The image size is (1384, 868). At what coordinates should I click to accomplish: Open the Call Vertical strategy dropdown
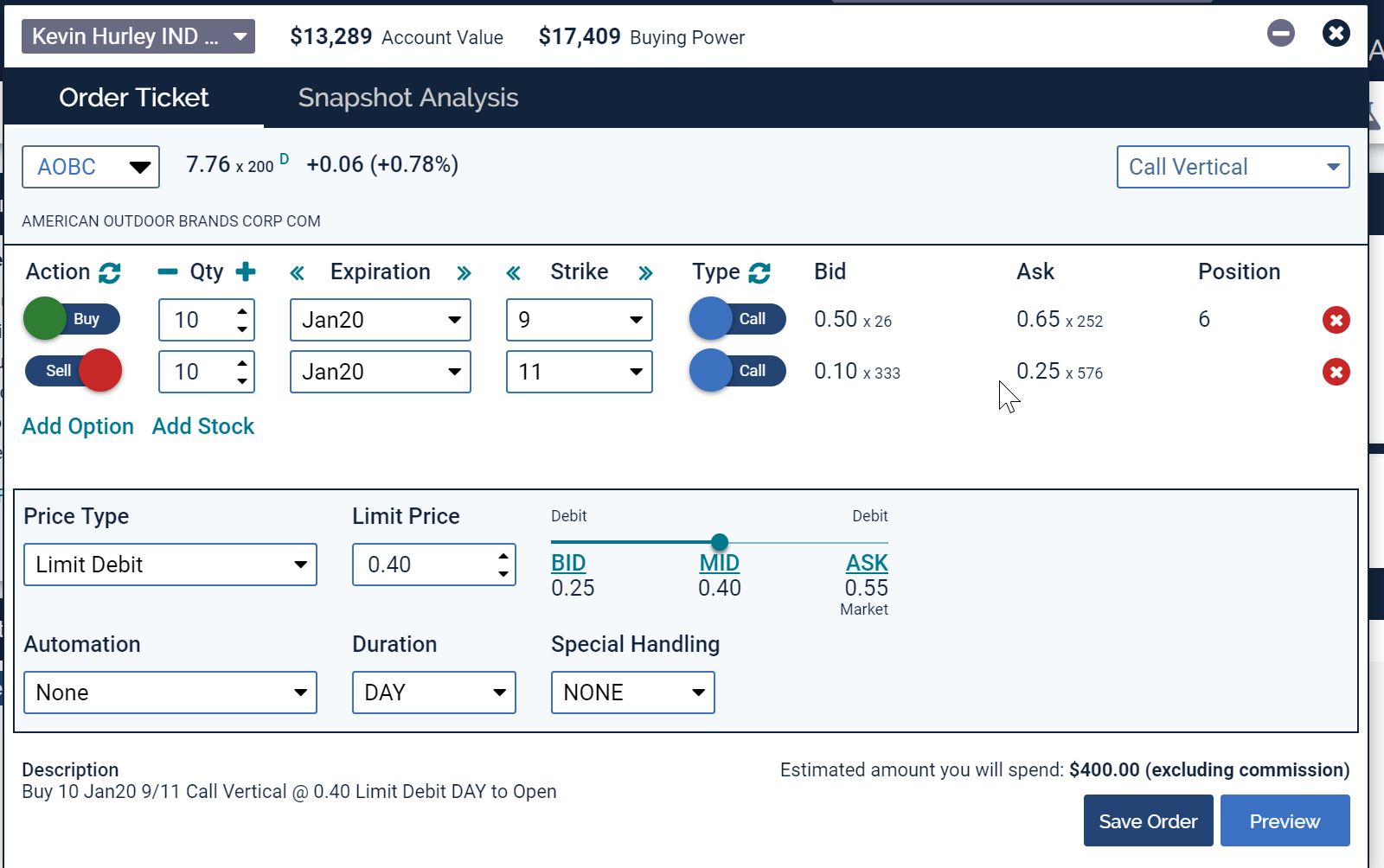pyautogui.click(x=1233, y=167)
